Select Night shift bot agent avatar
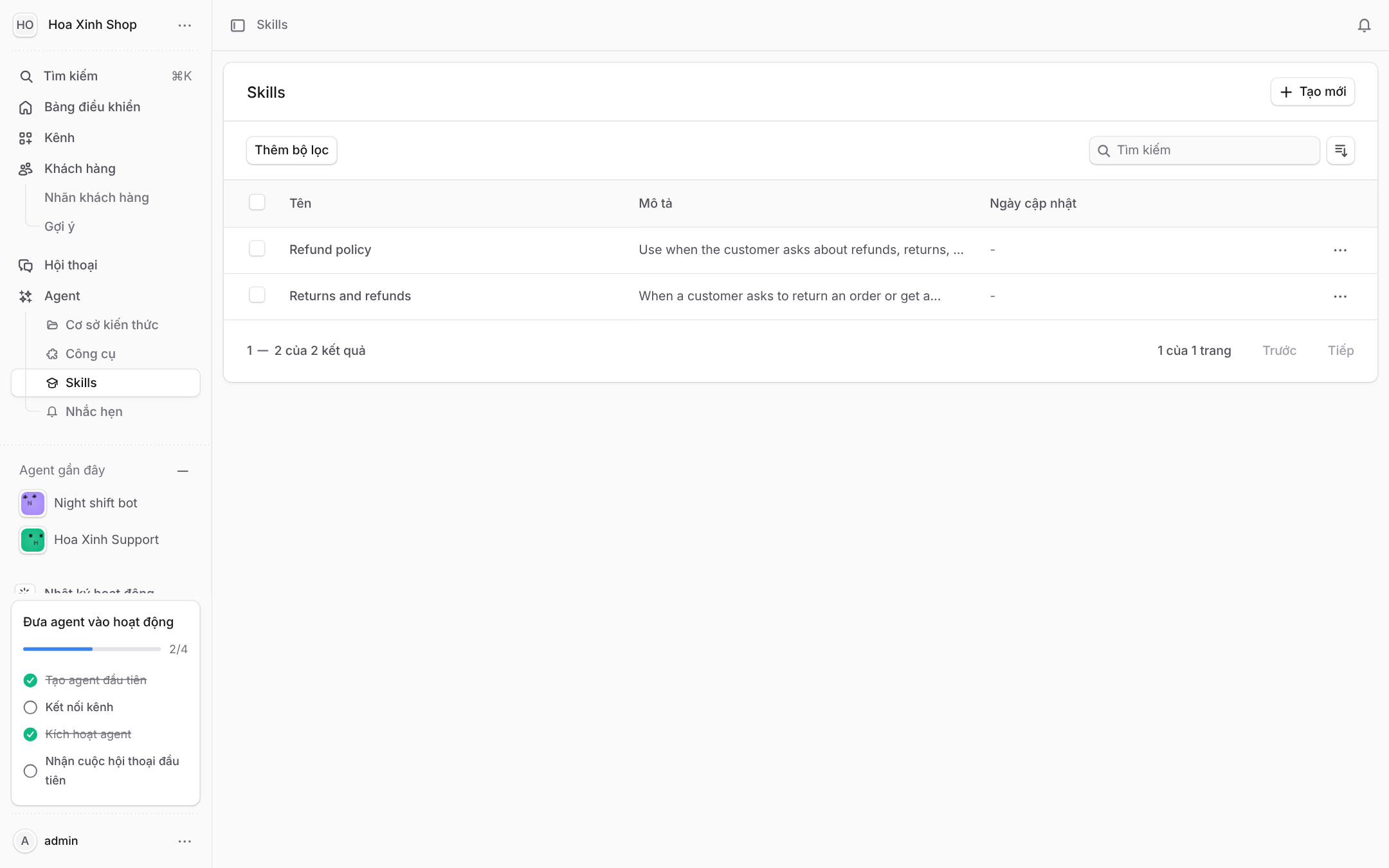Viewport: 1389px width, 868px height. pyautogui.click(x=33, y=503)
